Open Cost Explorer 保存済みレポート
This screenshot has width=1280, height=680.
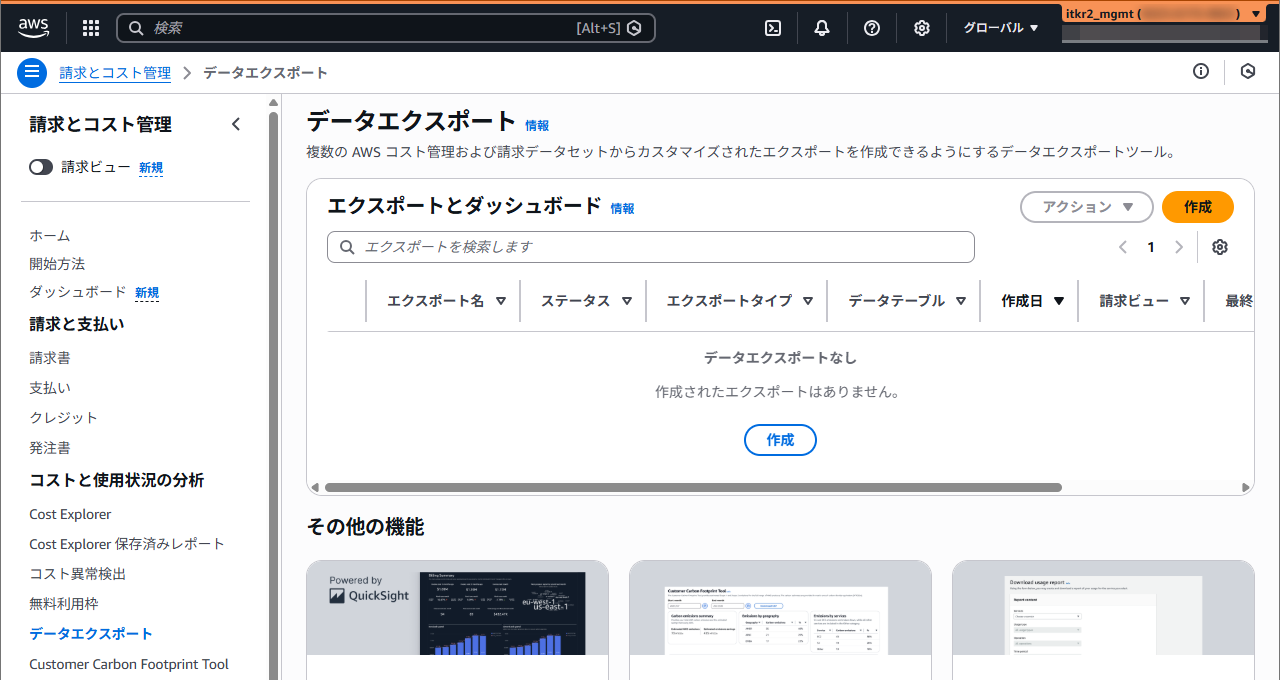(127, 544)
